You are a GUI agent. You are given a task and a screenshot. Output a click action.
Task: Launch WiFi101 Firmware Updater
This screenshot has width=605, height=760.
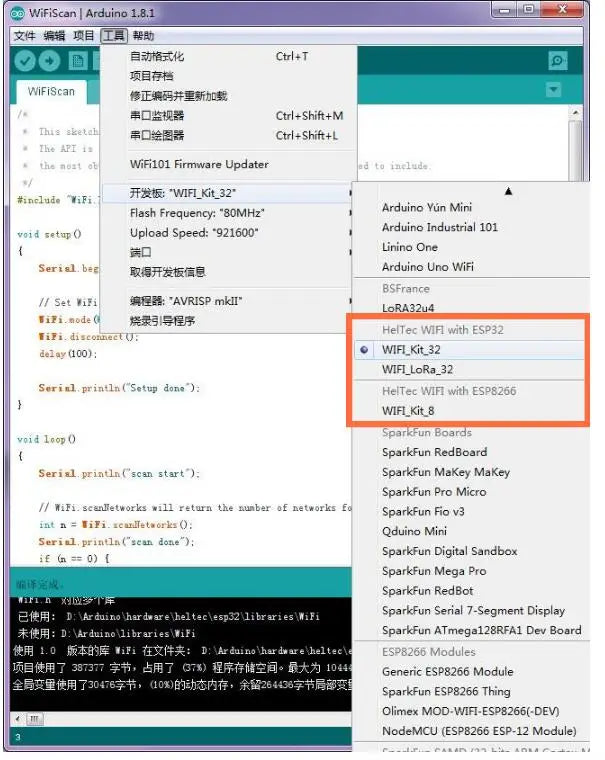[229, 164]
